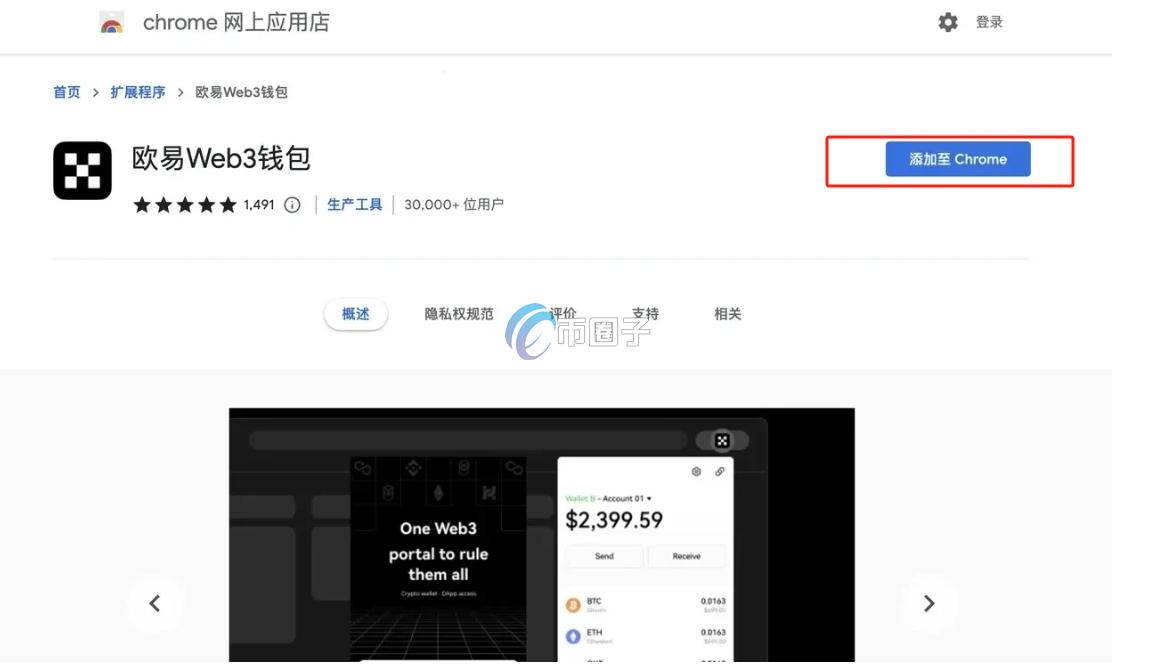Click the 添加至 Chrome button

tap(957, 159)
